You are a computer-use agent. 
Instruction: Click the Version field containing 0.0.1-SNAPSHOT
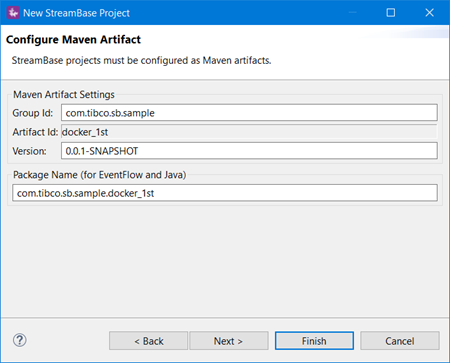pyautogui.click(x=249, y=151)
